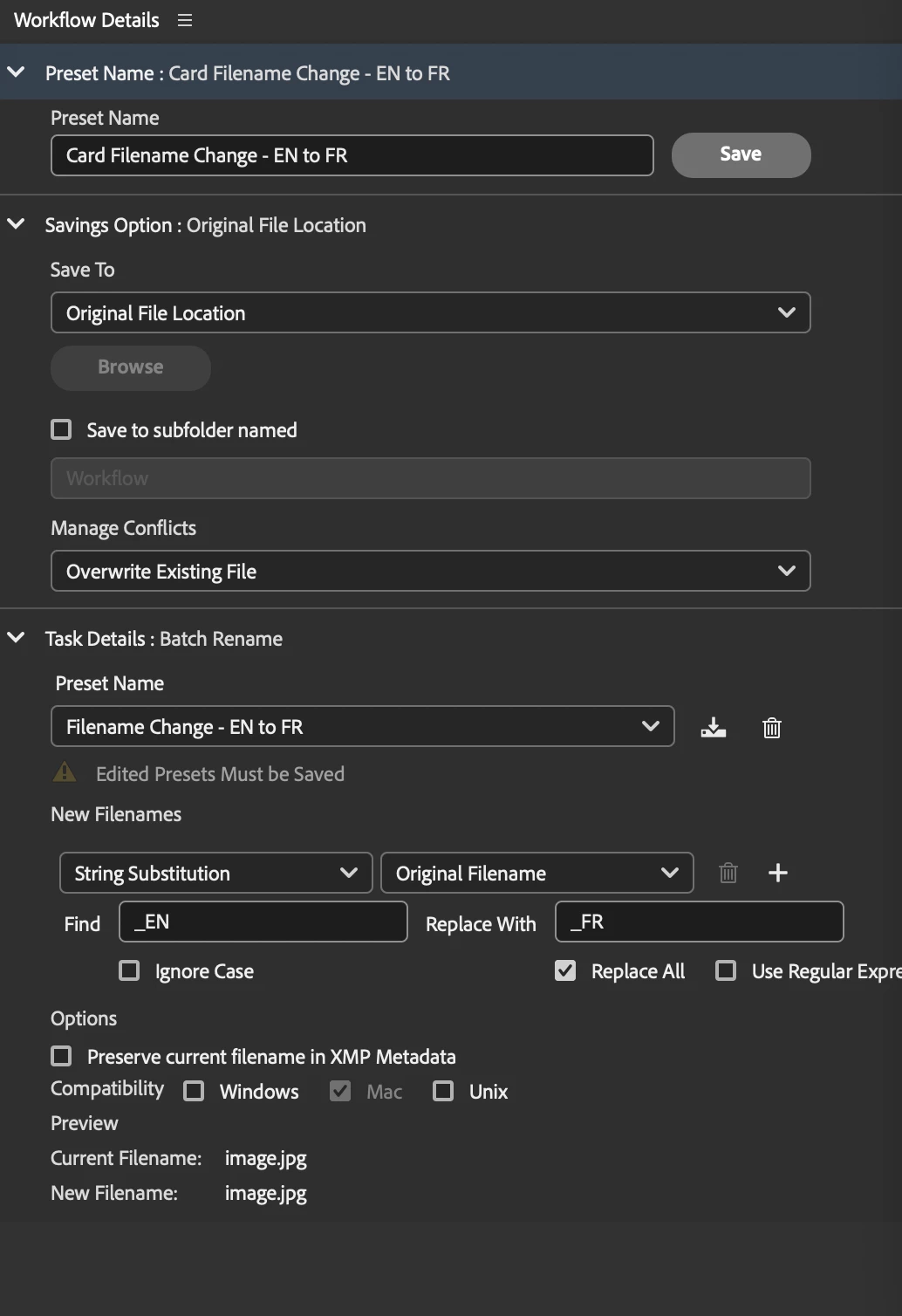The width and height of the screenshot is (902, 1316).
Task: Enable Windows compatibility checkbox
Action: tap(194, 1091)
